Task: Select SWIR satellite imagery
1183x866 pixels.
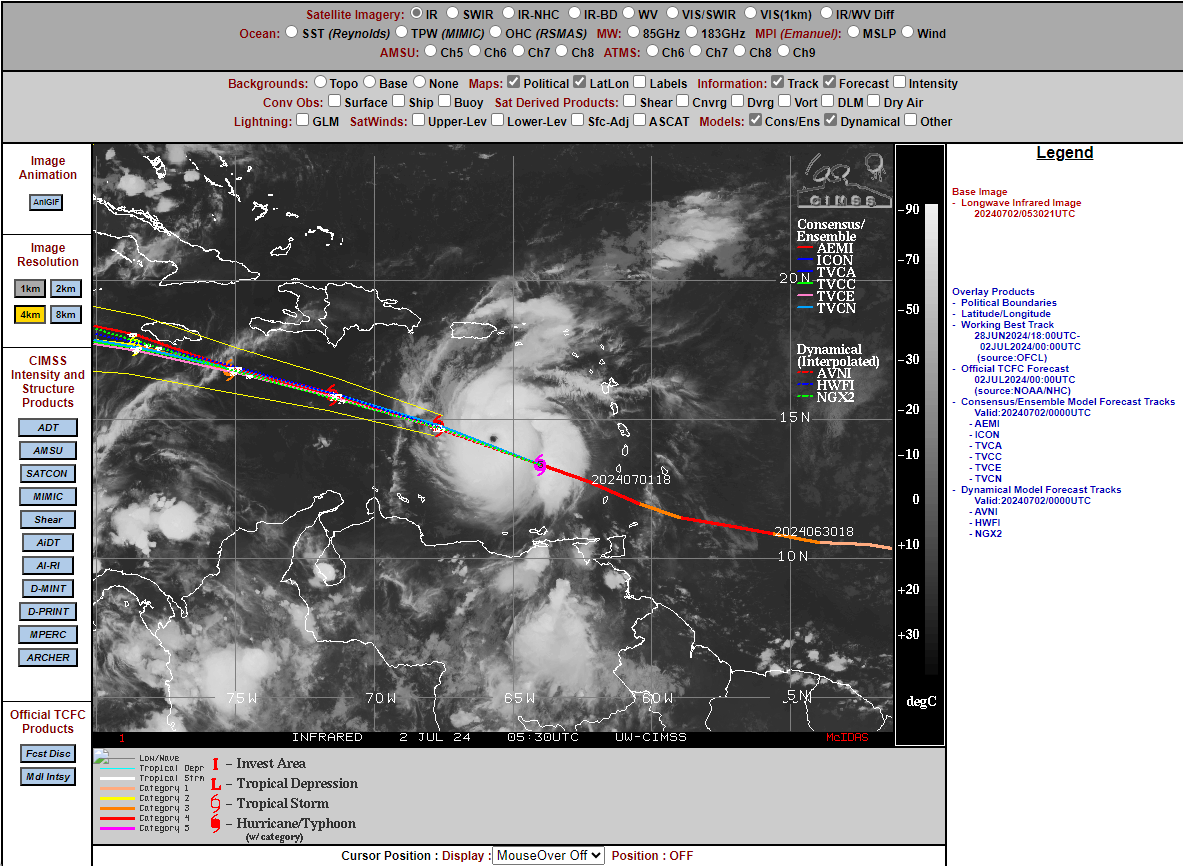Action: coord(452,13)
